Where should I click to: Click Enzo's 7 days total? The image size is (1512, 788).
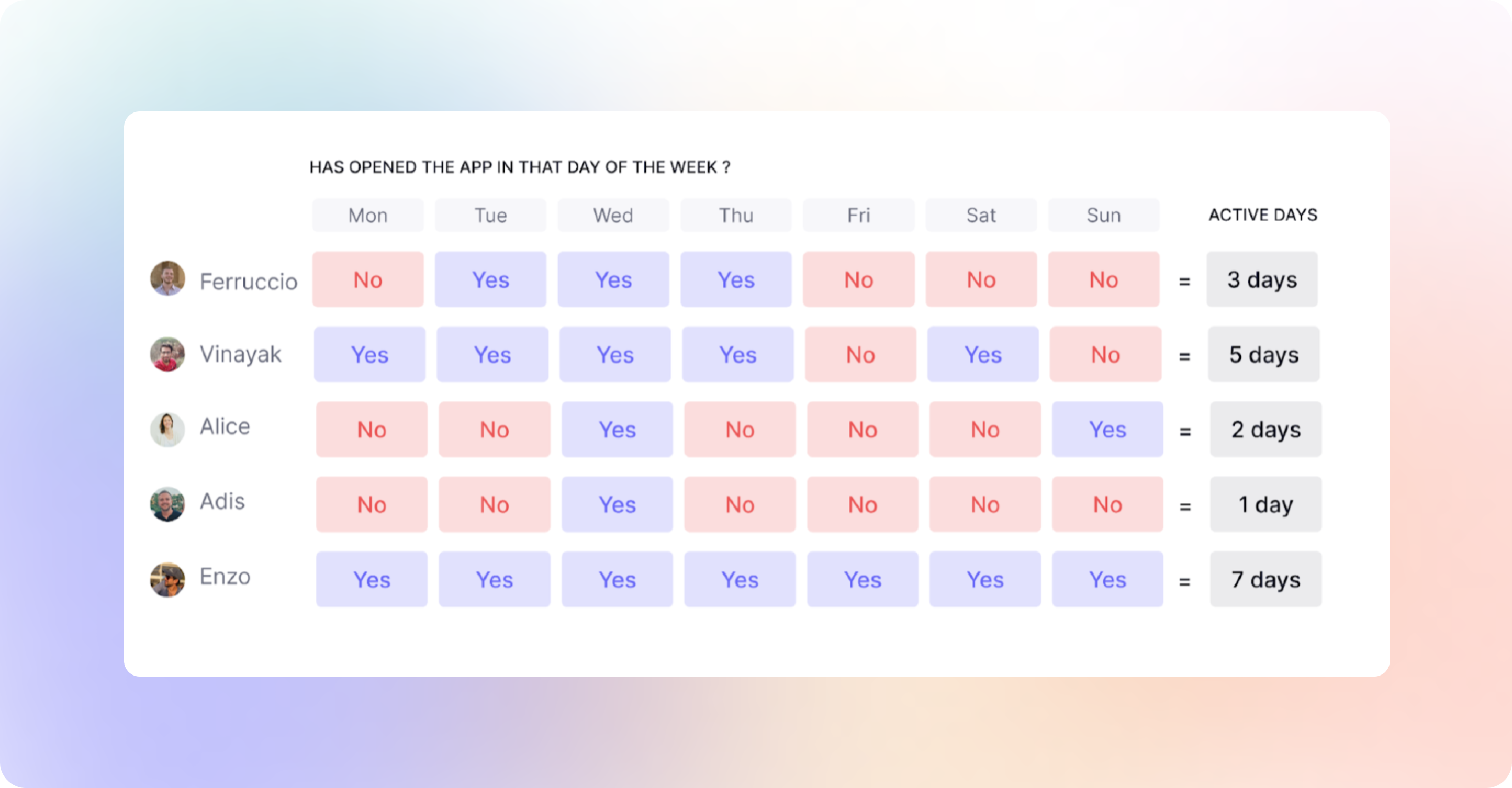(x=1266, y=580)
